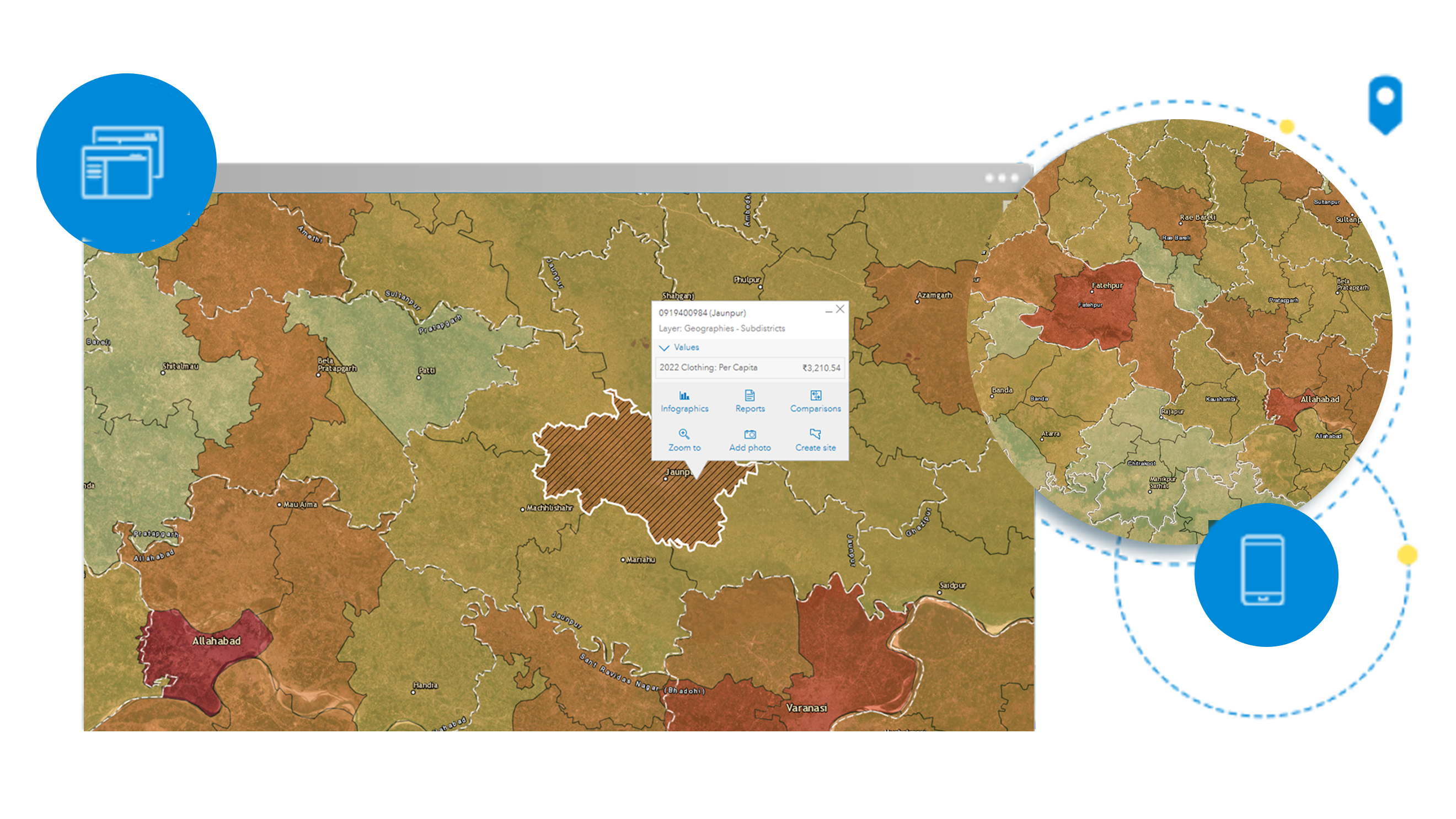Click the Patti town label
The image size is (1456, 819).
[x=427, y=371]
